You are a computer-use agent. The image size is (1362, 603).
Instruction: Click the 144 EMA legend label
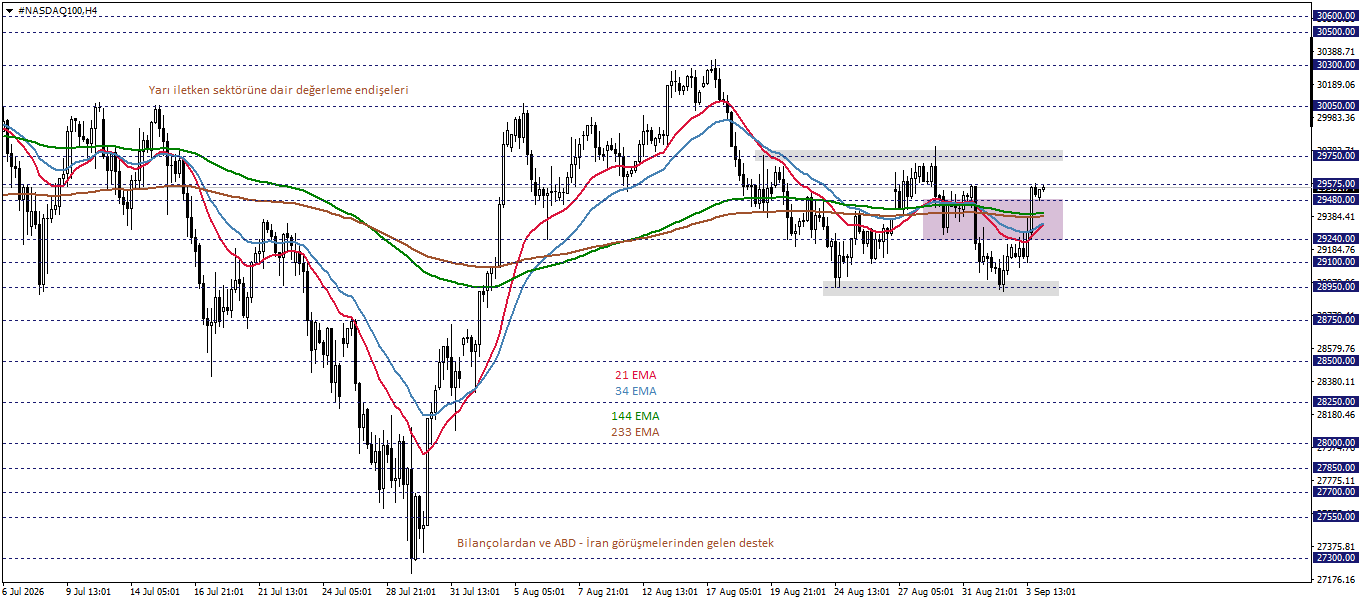636,416
